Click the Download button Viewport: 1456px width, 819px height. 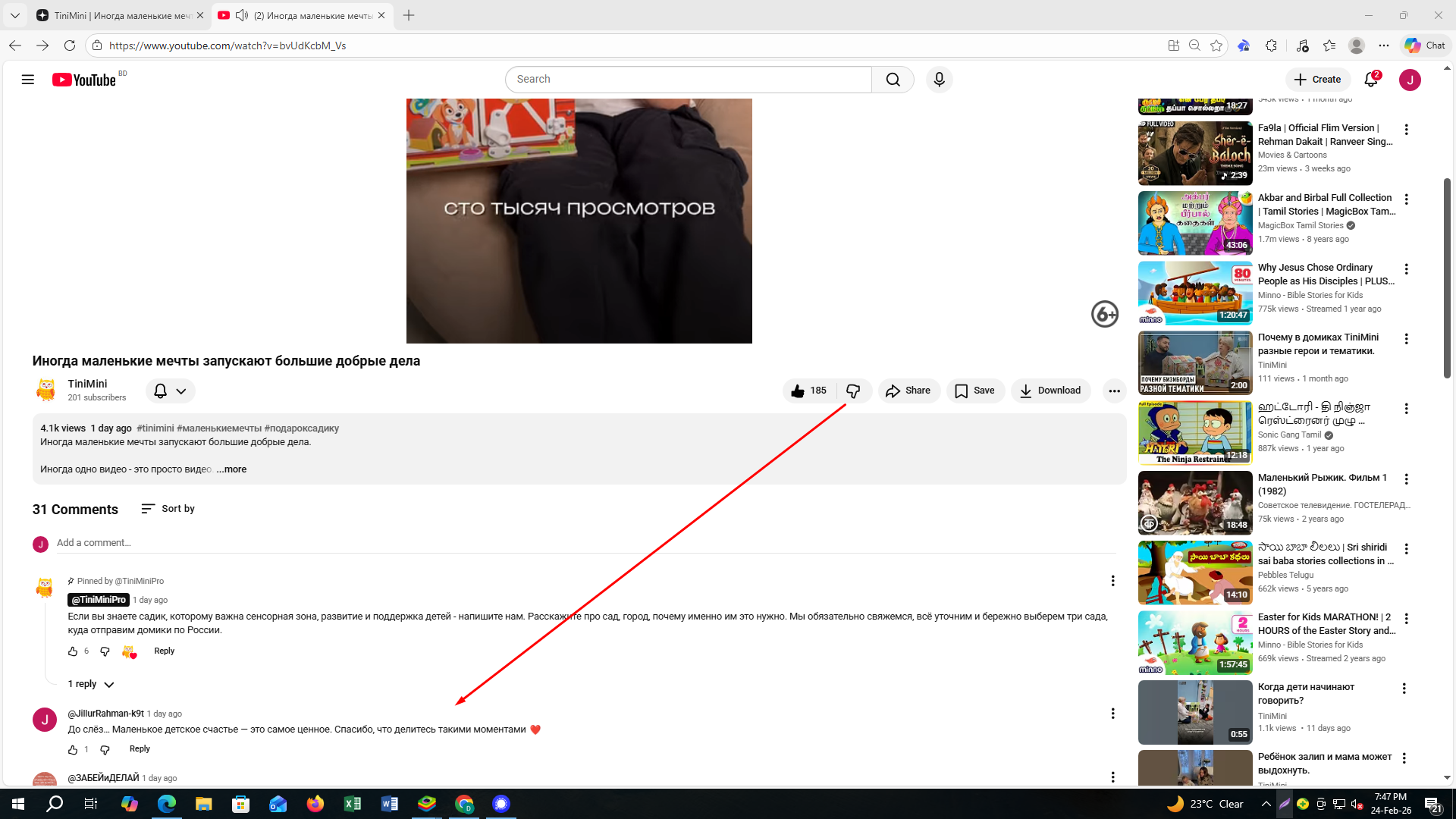pyautogui.click(x=1050, y=391)
